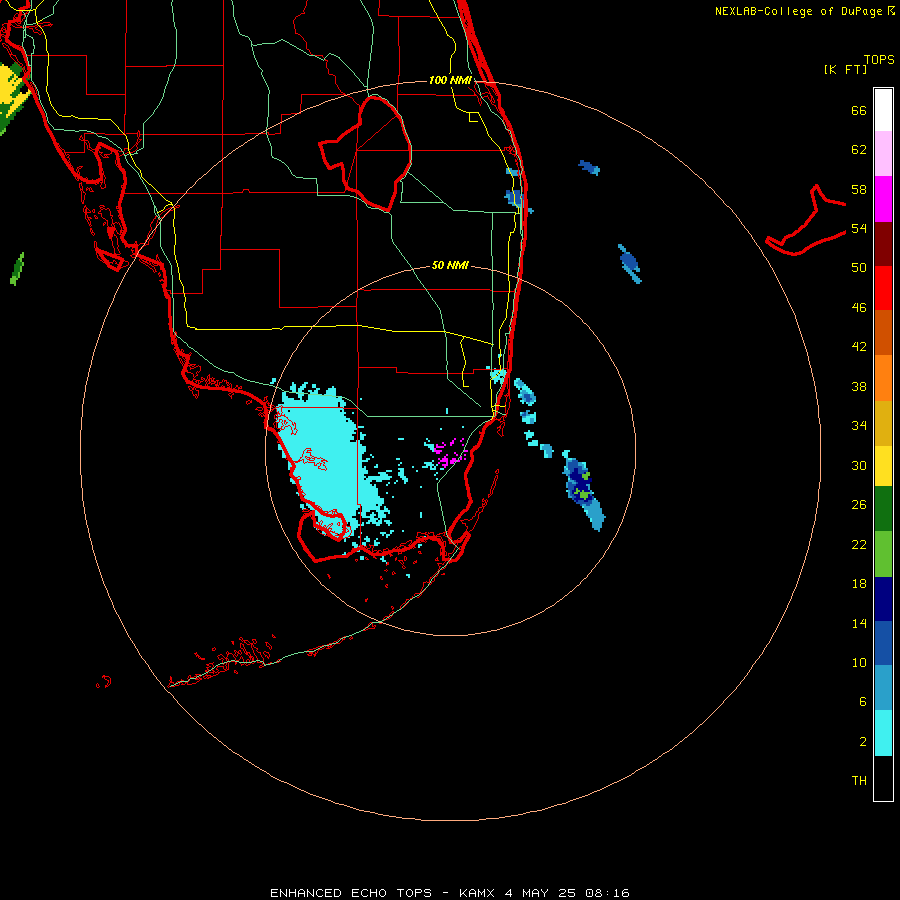Click the 30 legend value label
The width and height of the screenshot is (900, 900).
tap(859, 465)
